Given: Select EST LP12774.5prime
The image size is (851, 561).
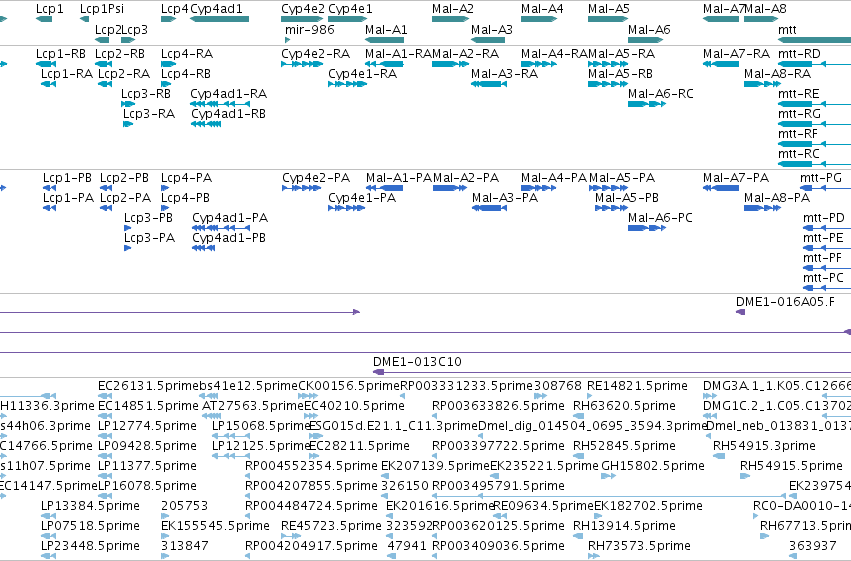Looking at the screenshot, I should 147,426.
